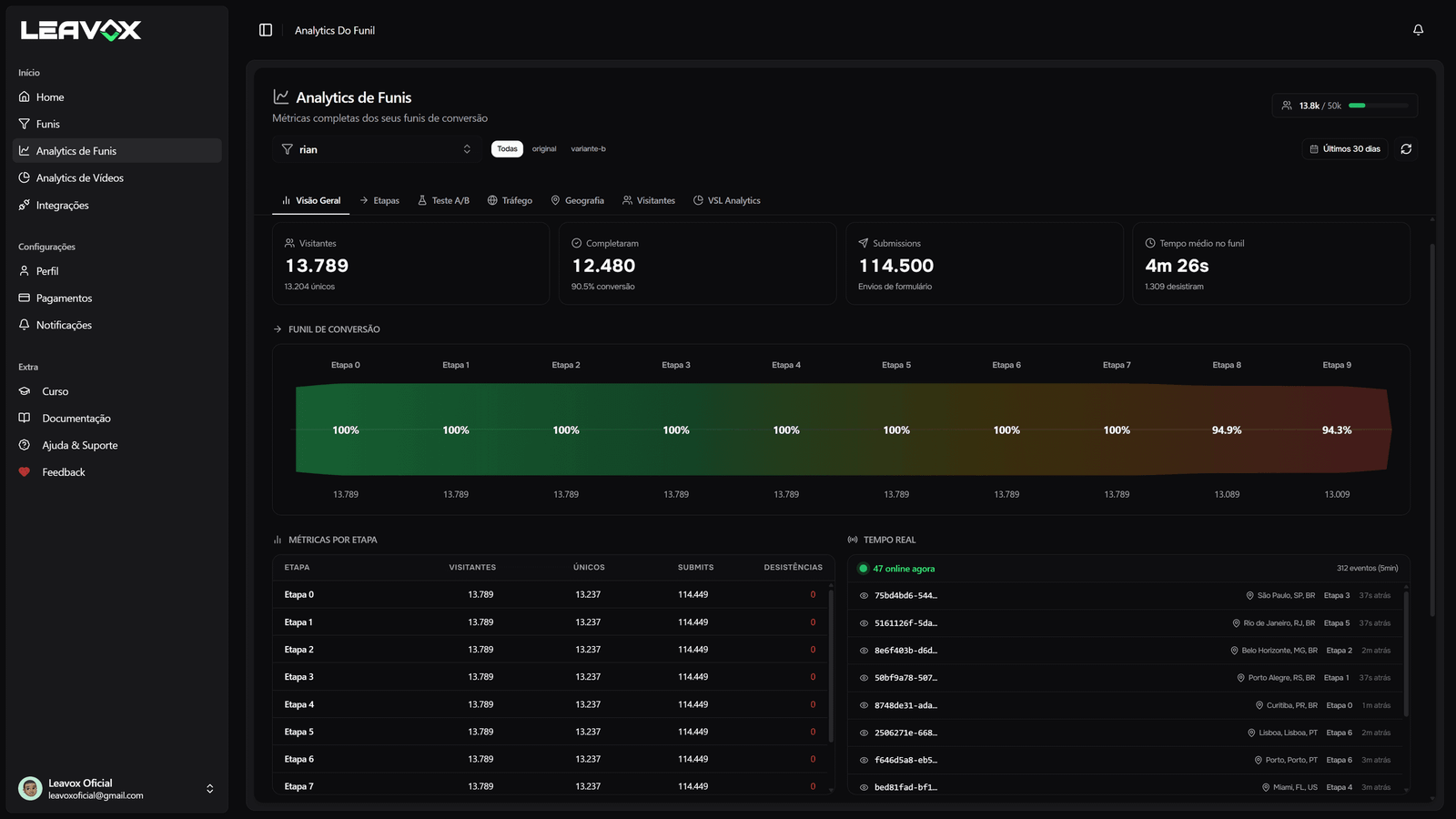The image size is (1456, 819).
Task: Click eye icon for visitor 8748de31-ada
Action: pos(864,705)
